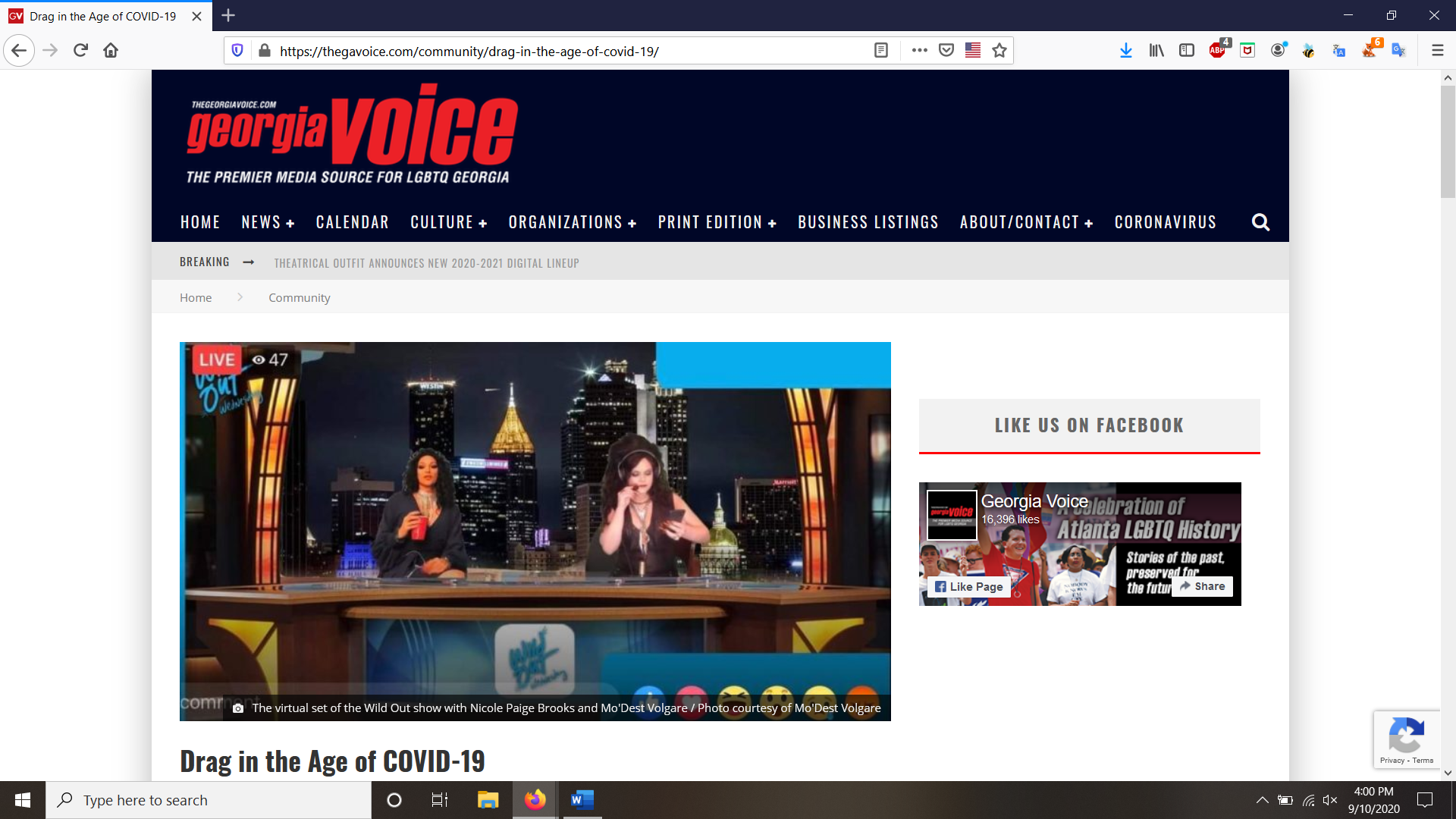Bookmark this page with the star icon
Viewport: 1456px width, 819px height.
pos(999,51)
